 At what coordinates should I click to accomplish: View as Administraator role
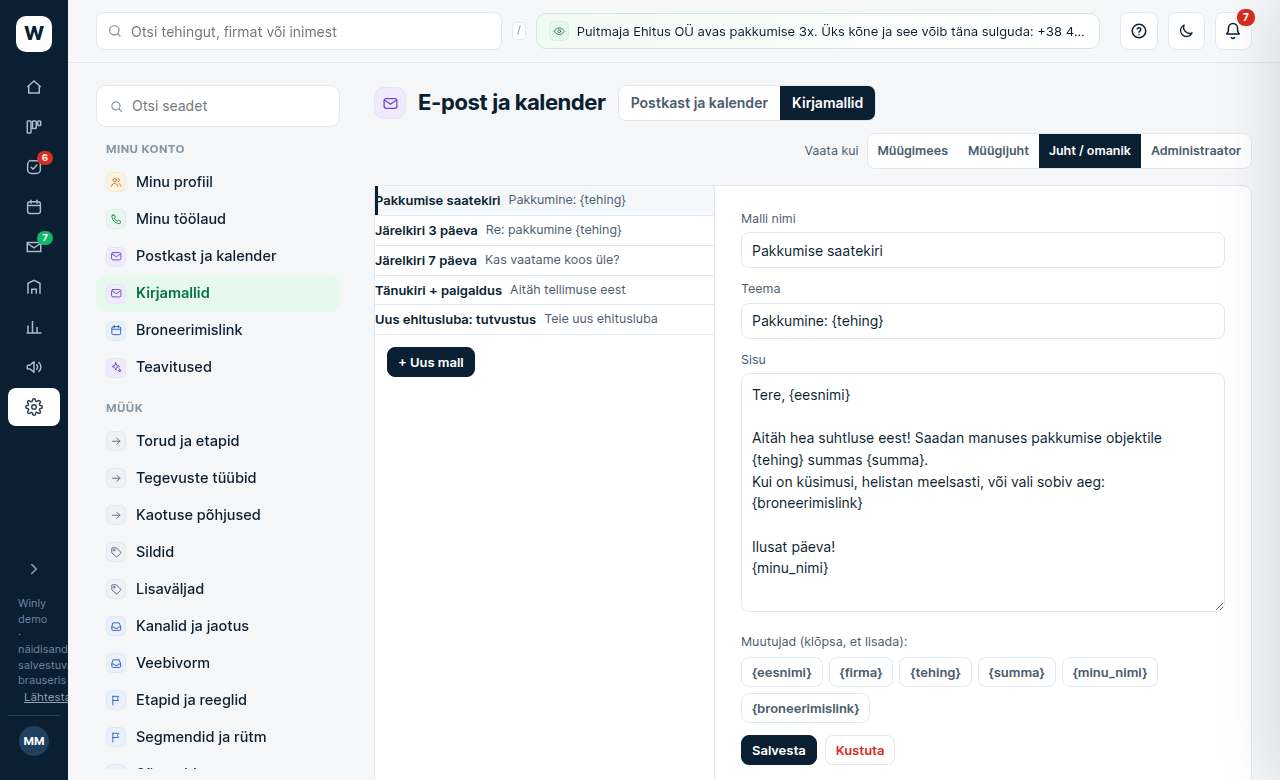coord(1196,151)
